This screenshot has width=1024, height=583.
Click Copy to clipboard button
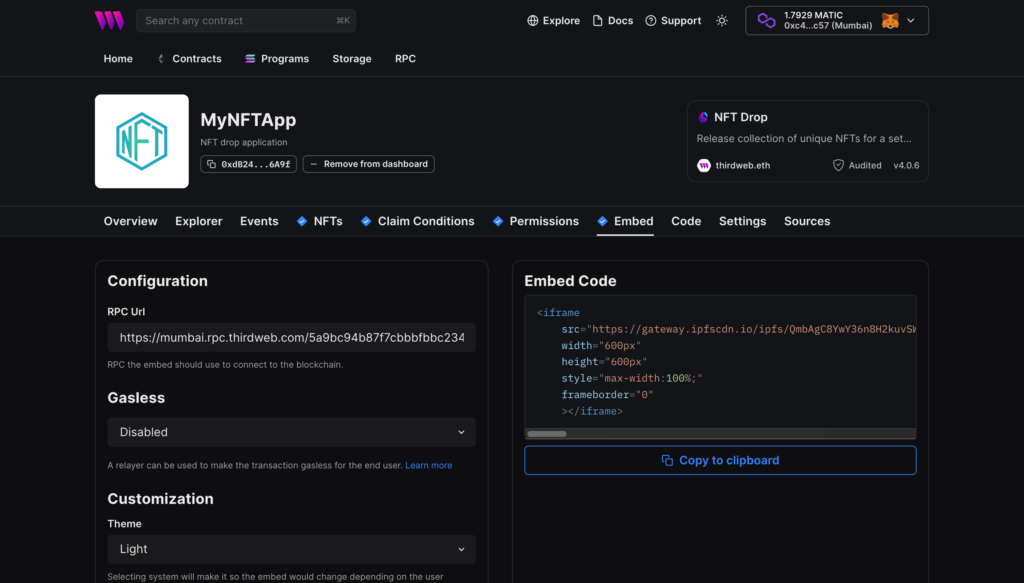click(720, 460)
